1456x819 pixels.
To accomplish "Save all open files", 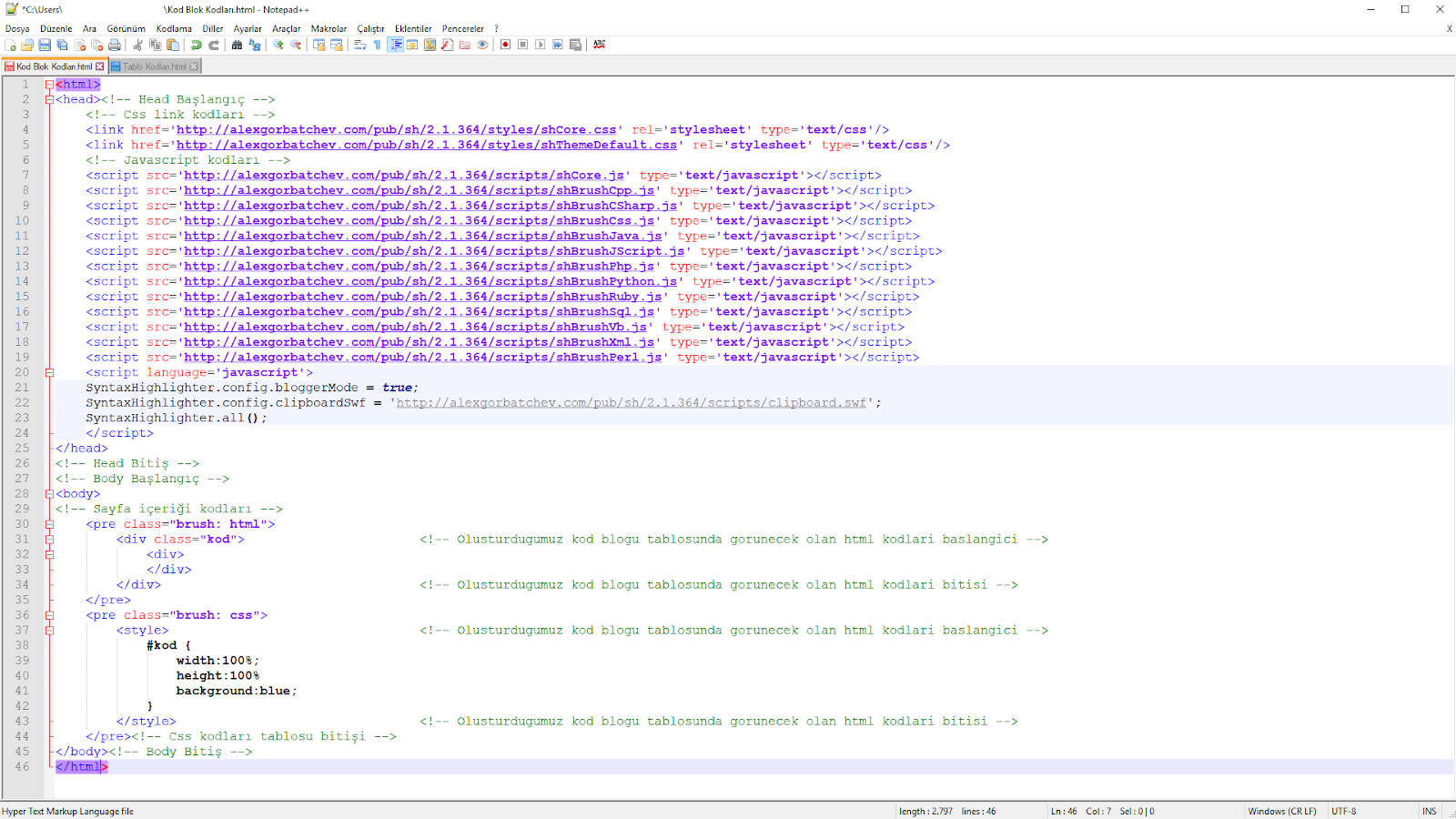I will 62,45.
